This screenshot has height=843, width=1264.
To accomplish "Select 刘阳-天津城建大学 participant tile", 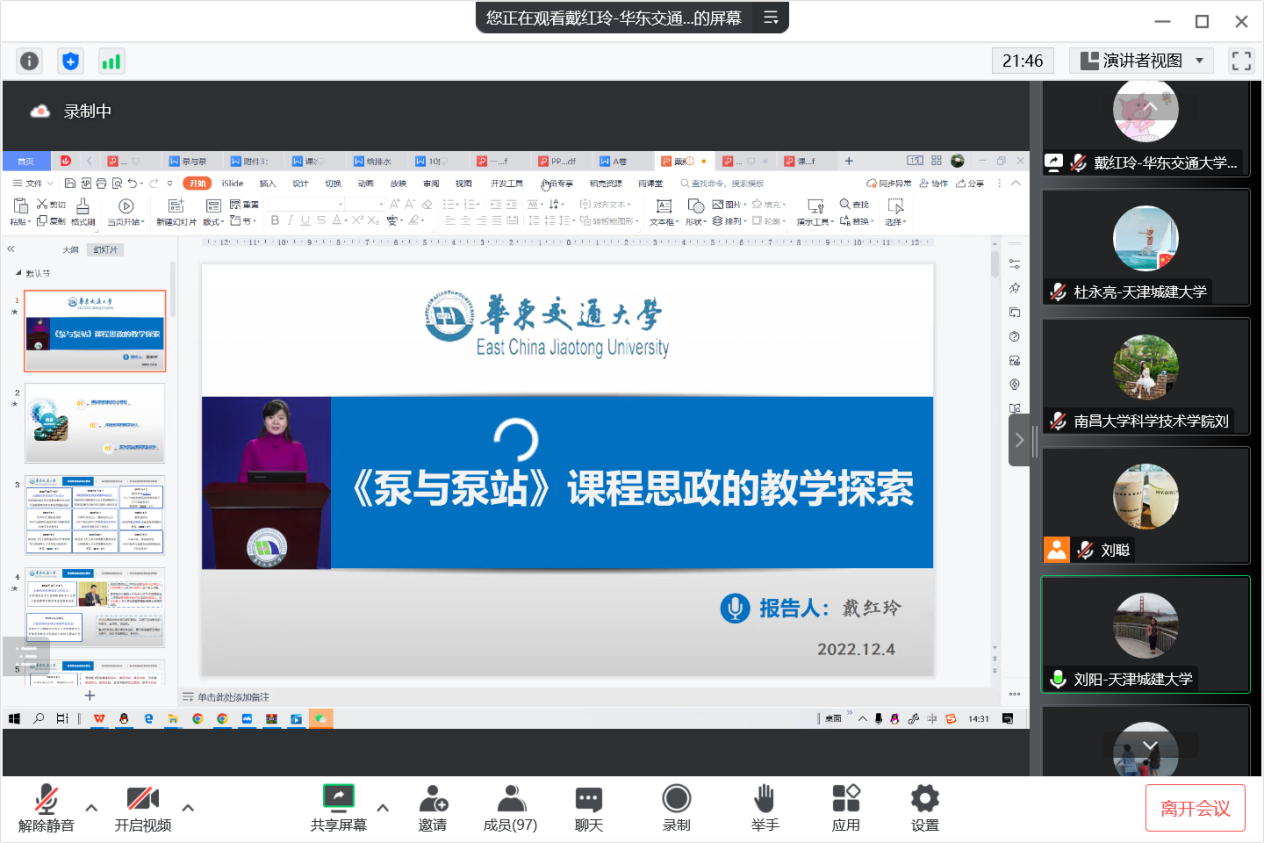I will (1145, 634).
